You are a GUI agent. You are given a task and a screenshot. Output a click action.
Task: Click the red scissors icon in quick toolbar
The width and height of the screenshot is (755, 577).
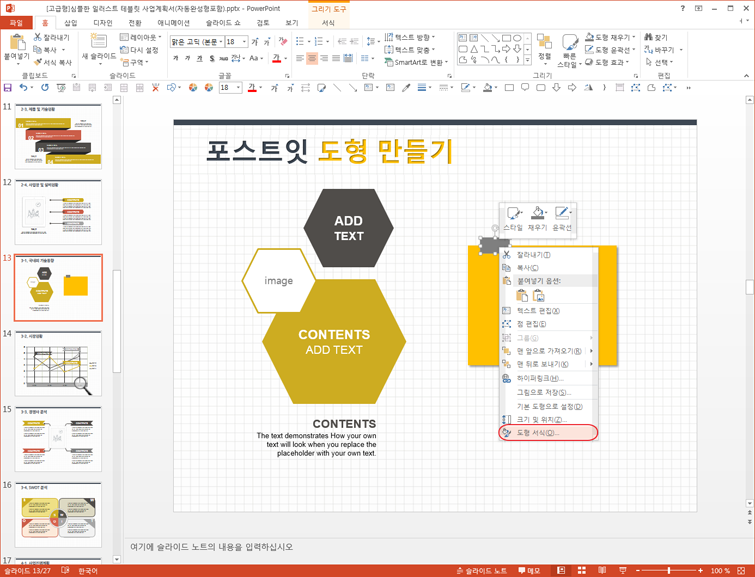point(155,88)
